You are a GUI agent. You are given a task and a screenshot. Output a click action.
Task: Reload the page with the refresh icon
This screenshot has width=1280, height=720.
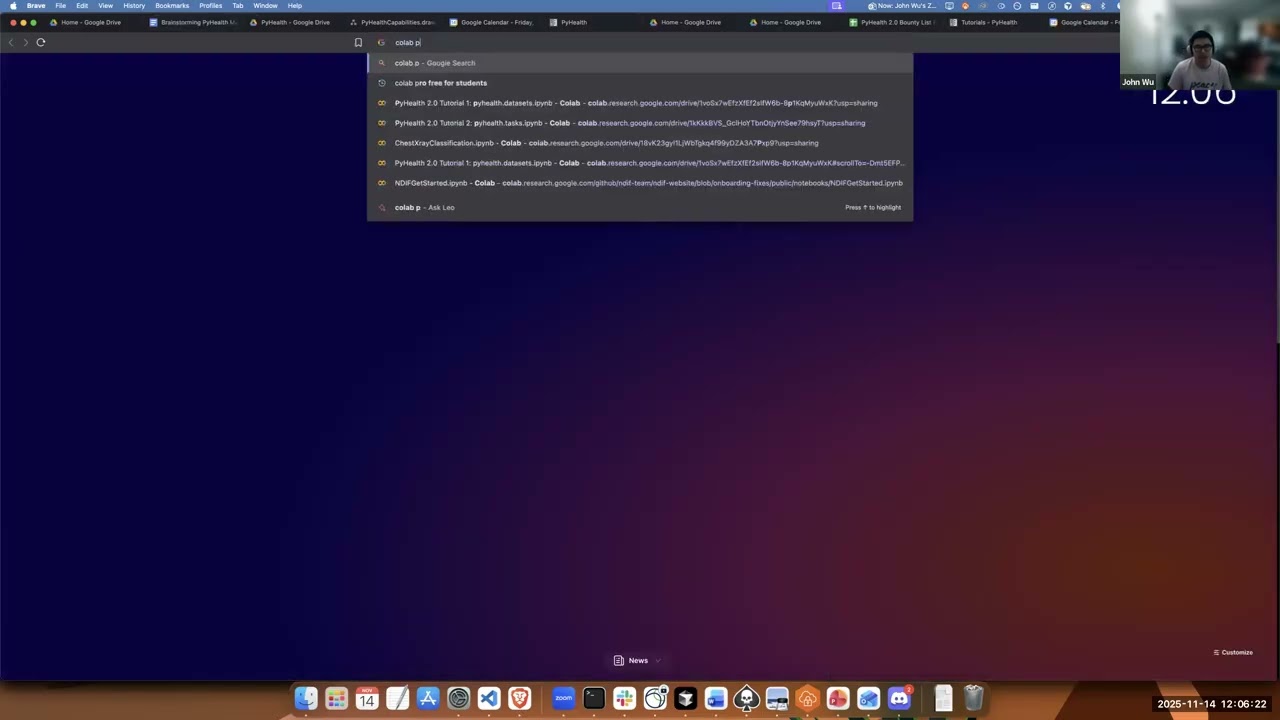[x=41, y=42]
